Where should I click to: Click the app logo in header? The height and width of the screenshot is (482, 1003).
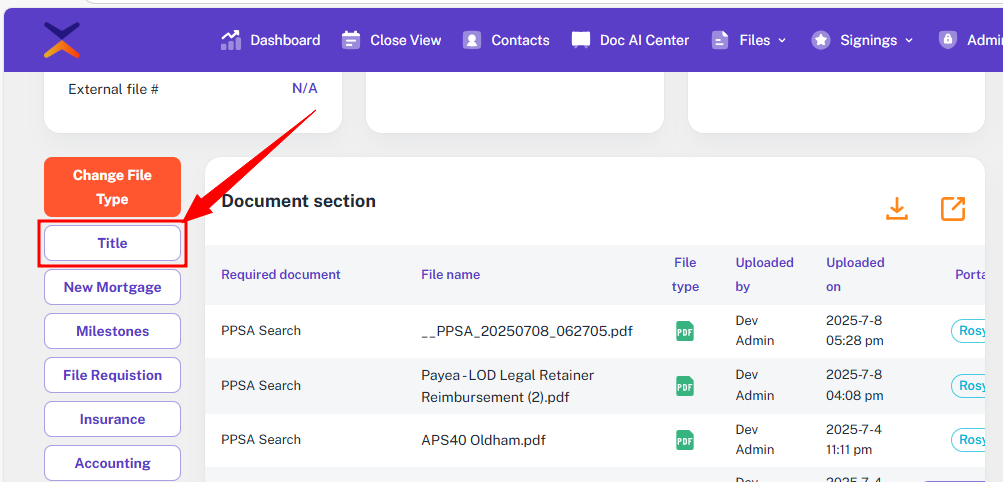62,40
